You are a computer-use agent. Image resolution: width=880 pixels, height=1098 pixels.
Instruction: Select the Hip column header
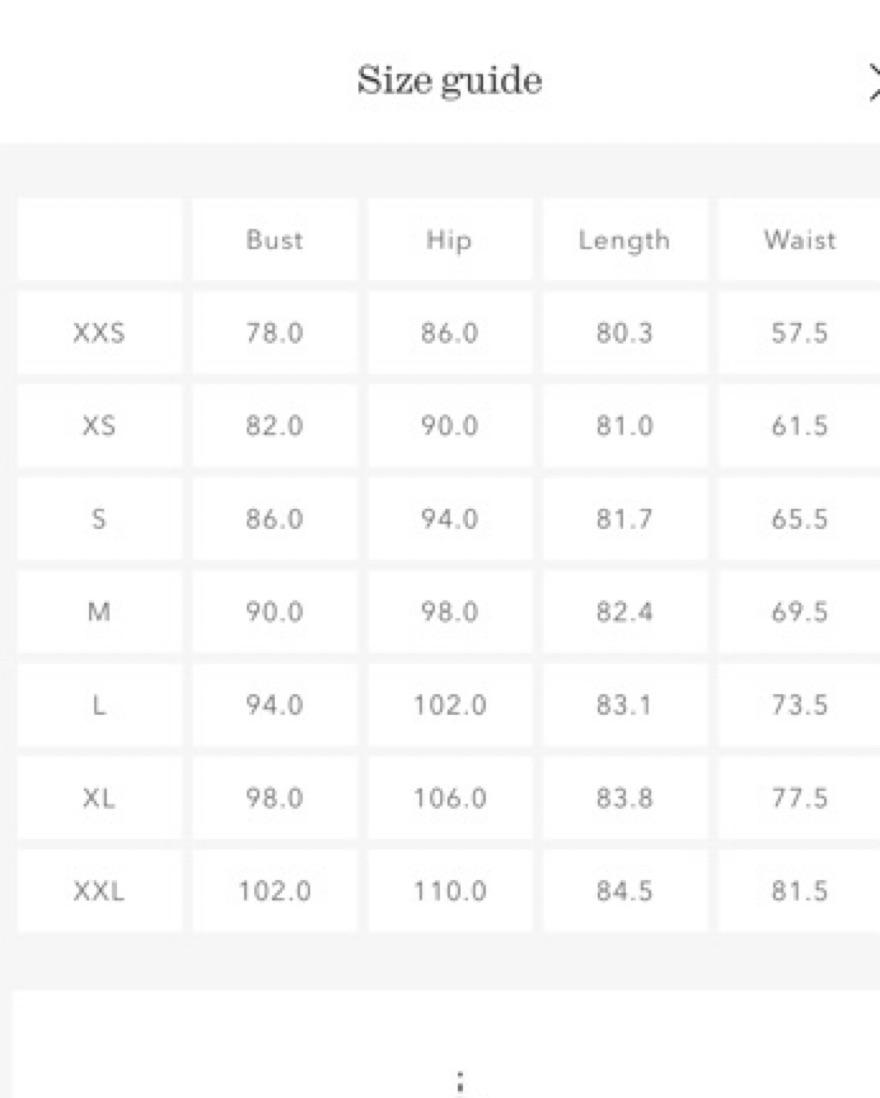coord(449,240)
